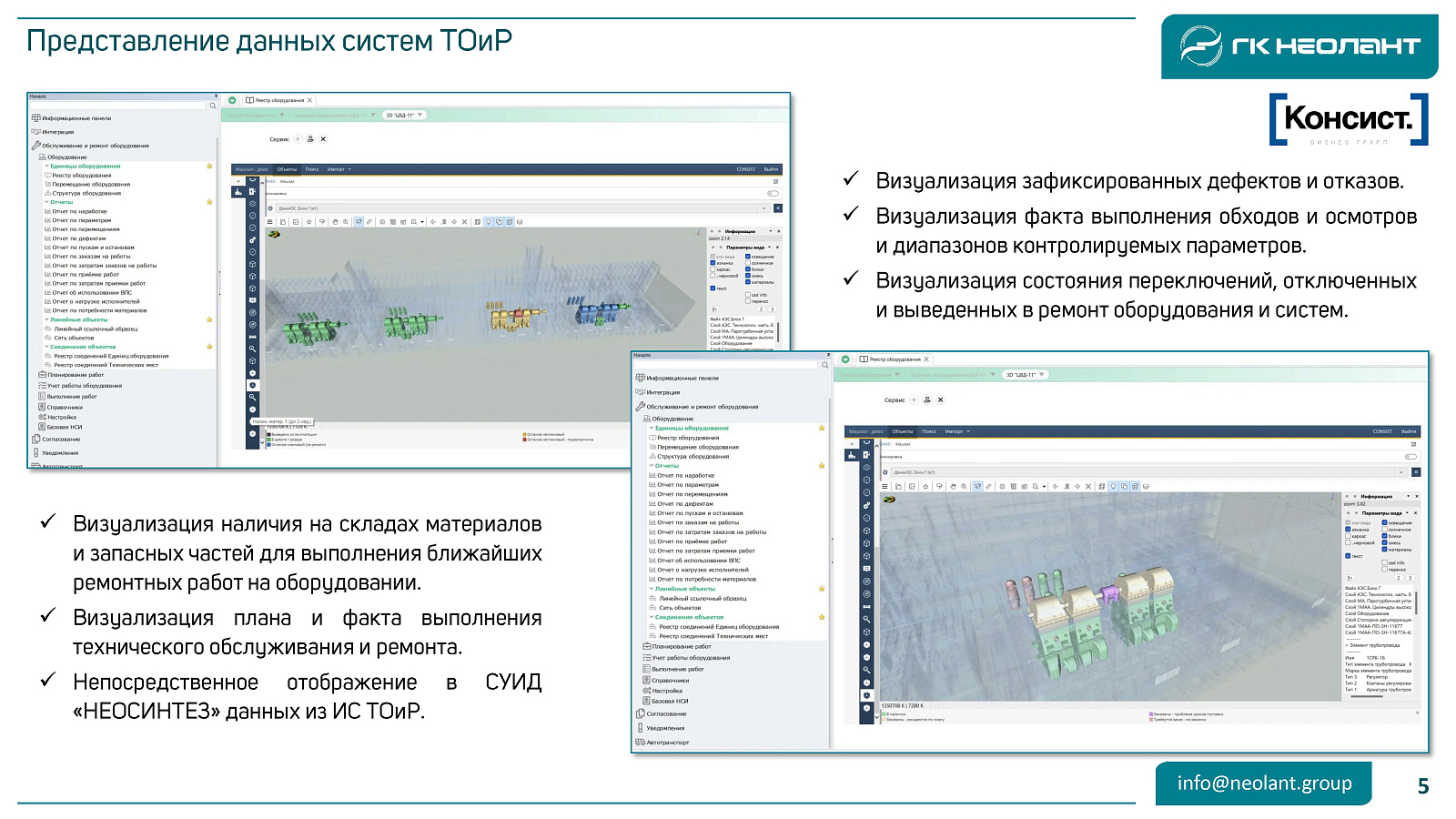Toggle the освещение checkbox in lower screenshot
The image size is (1456, 819).
coord(1385,523)
